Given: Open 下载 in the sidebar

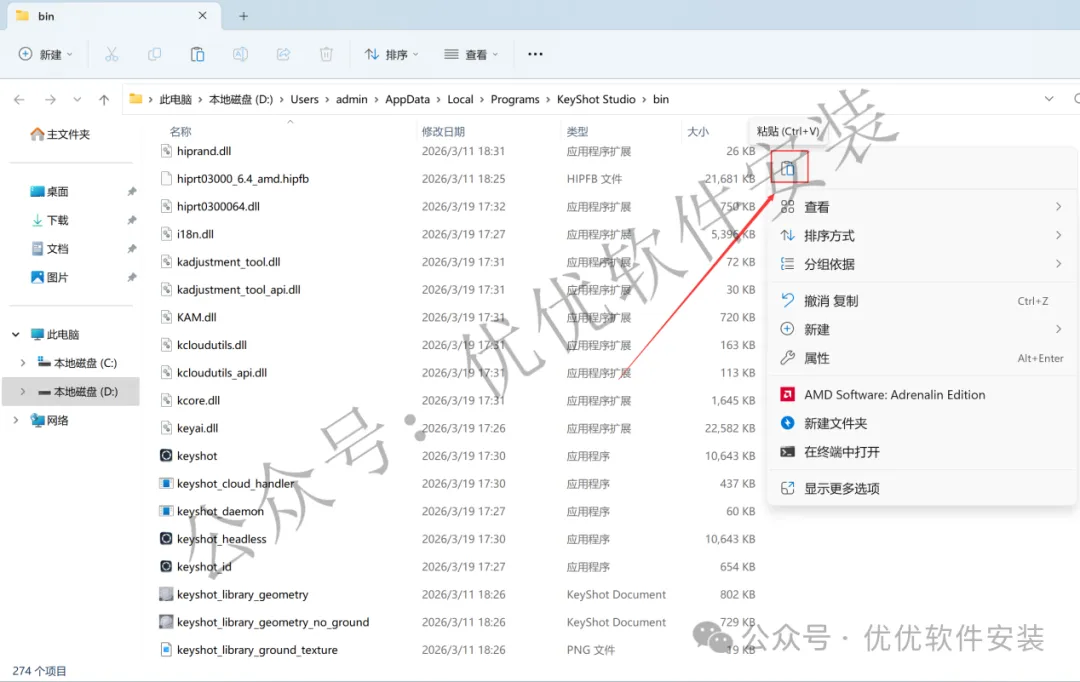Looking at the screenshot, I should pos(50,220).
